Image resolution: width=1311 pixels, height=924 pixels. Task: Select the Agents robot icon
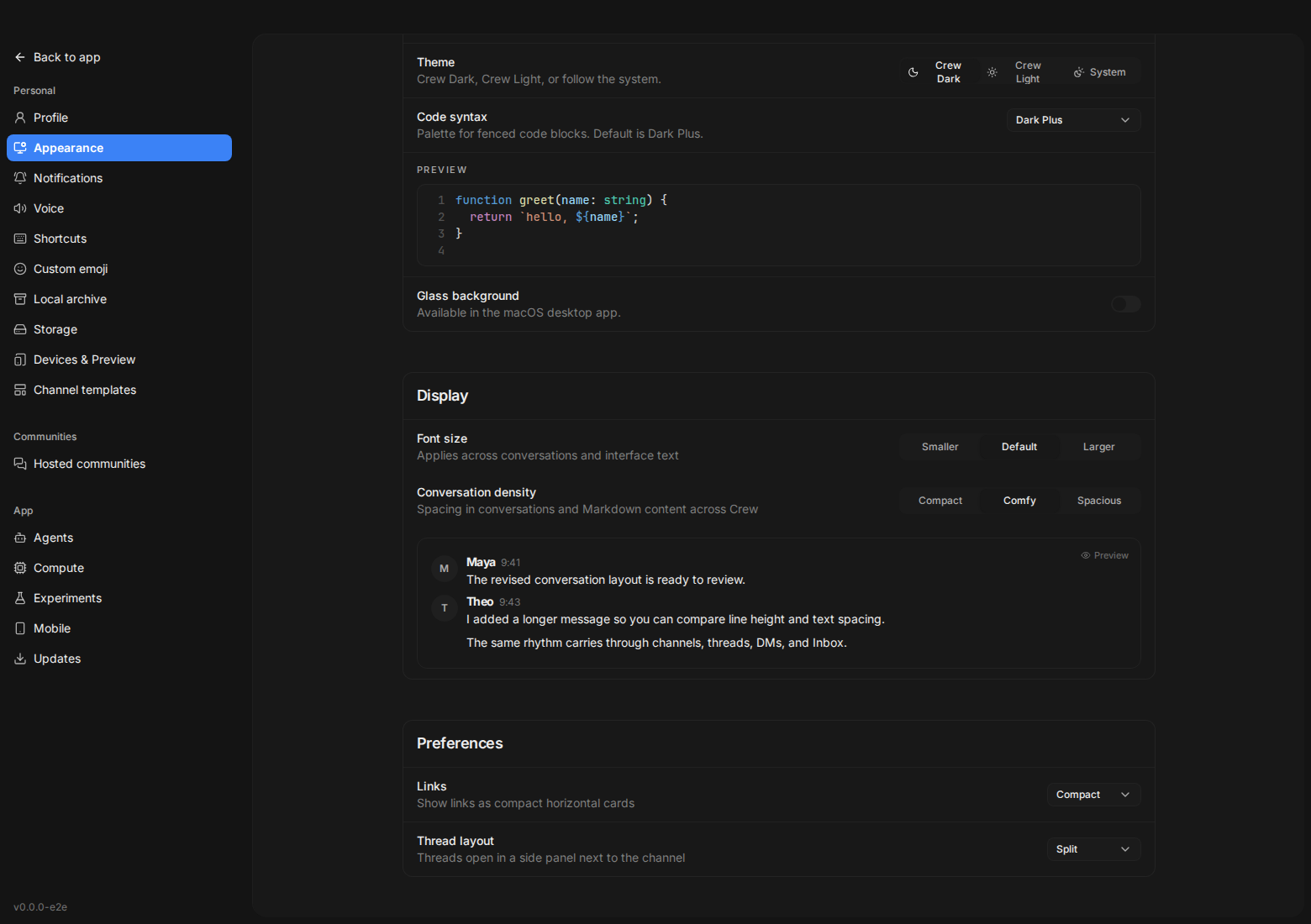20,538
